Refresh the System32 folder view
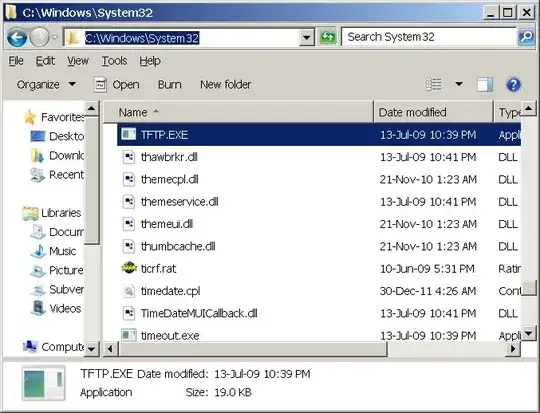The height and width of the screenshot is (413, 540). coord(328,37)
